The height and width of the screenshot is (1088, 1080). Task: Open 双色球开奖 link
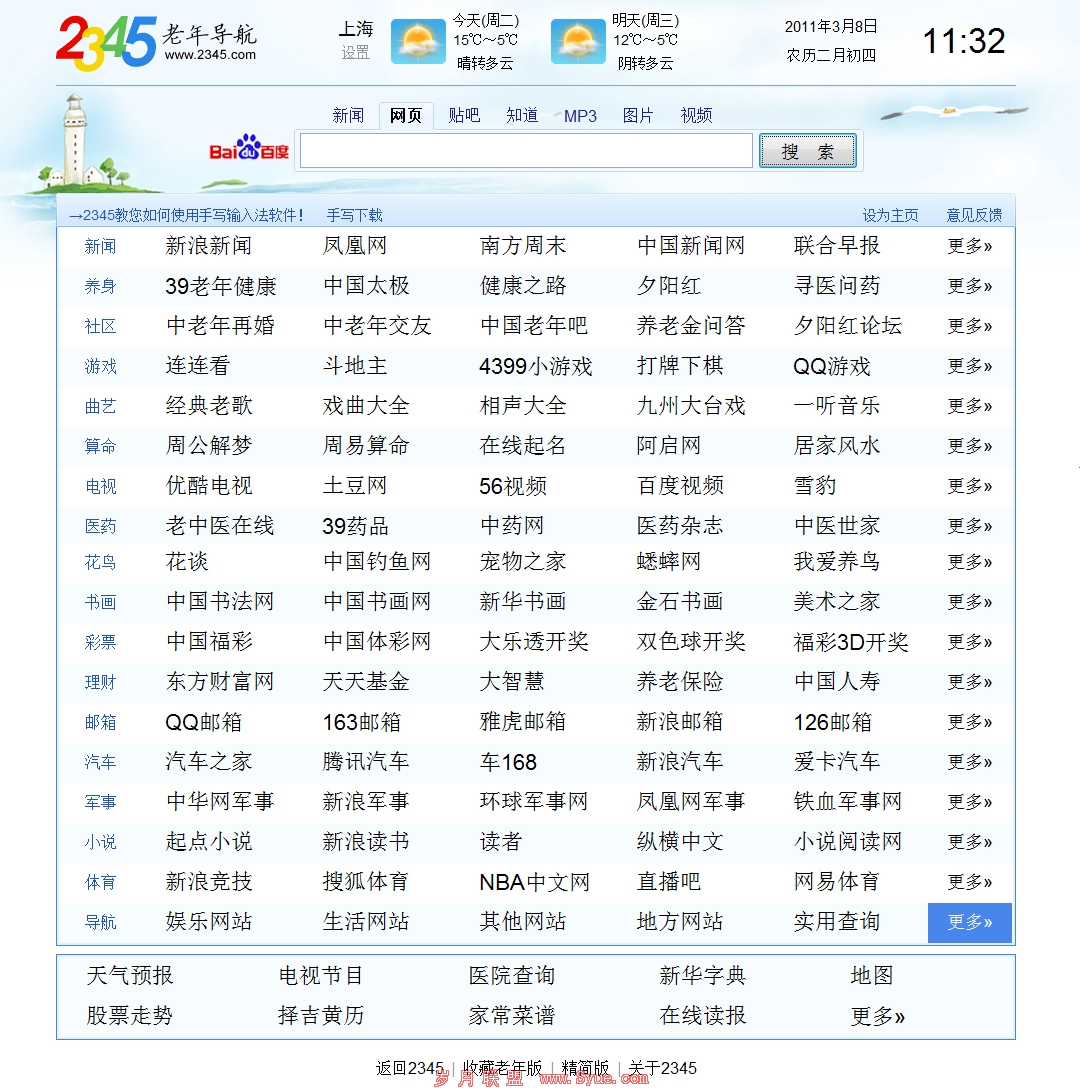(691, 642)
